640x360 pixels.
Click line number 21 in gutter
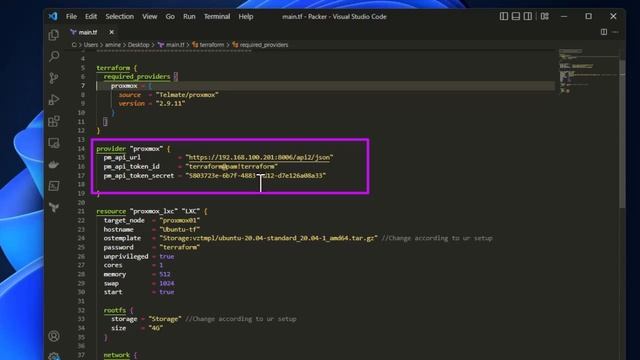[x=81, y=211]
